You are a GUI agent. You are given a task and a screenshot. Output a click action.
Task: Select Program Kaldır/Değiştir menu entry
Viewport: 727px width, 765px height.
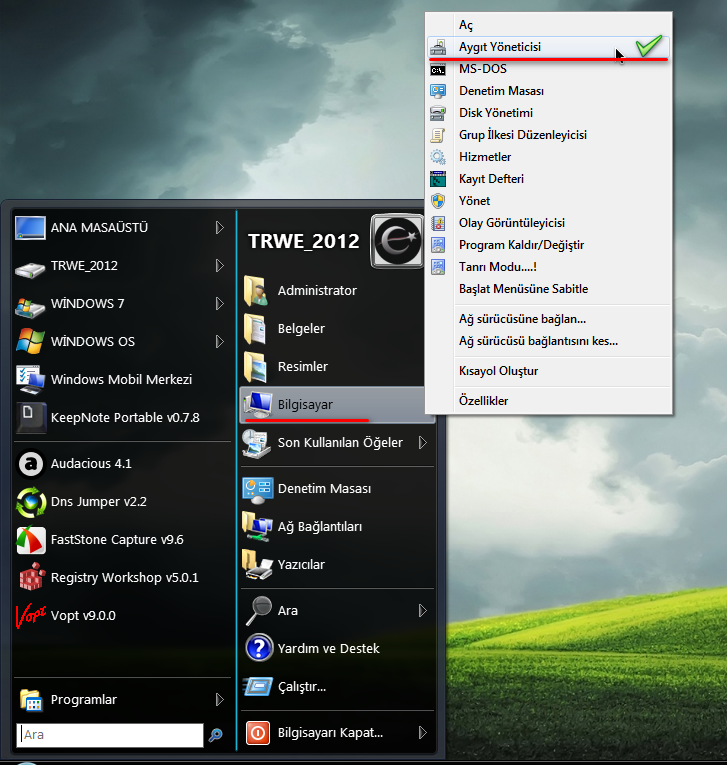pyautogui.click(x=549, y=245)
